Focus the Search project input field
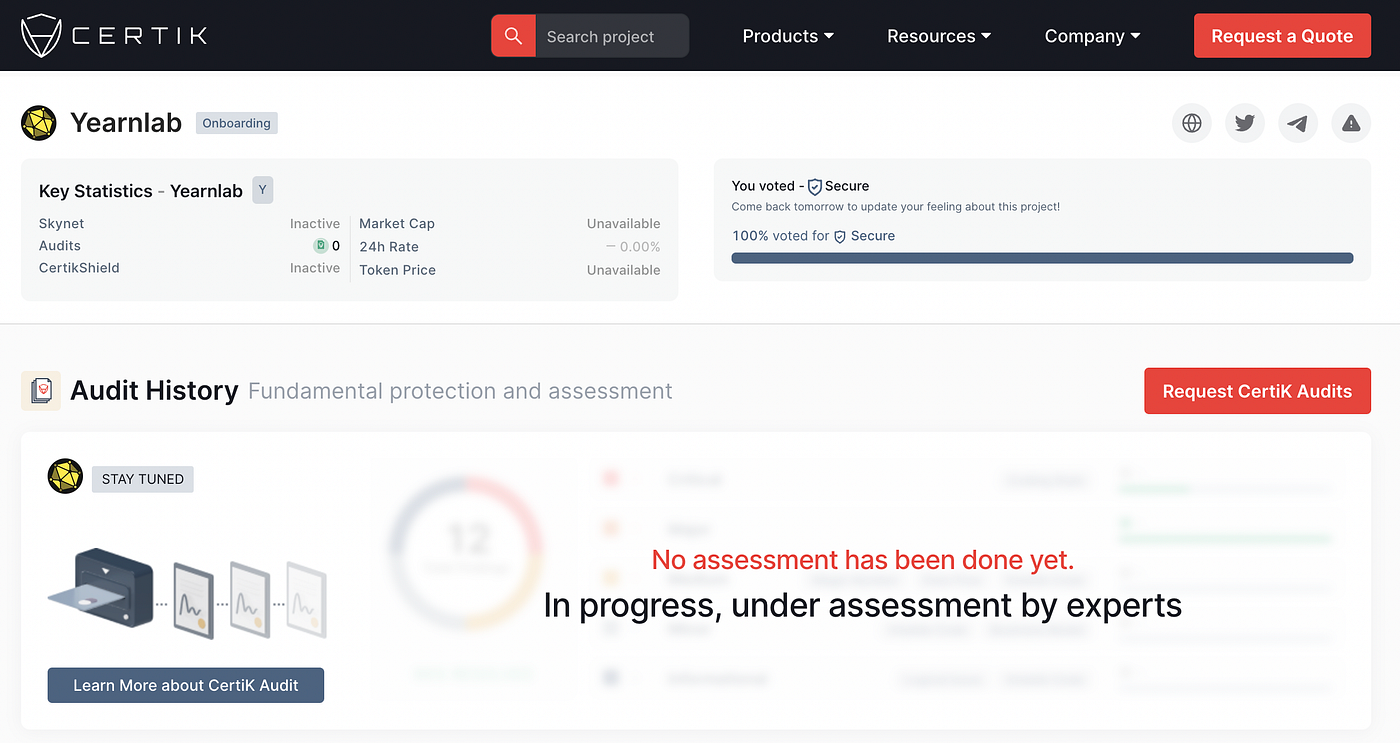This screenshot has height=743, width=1400. (x=612, y=36)
